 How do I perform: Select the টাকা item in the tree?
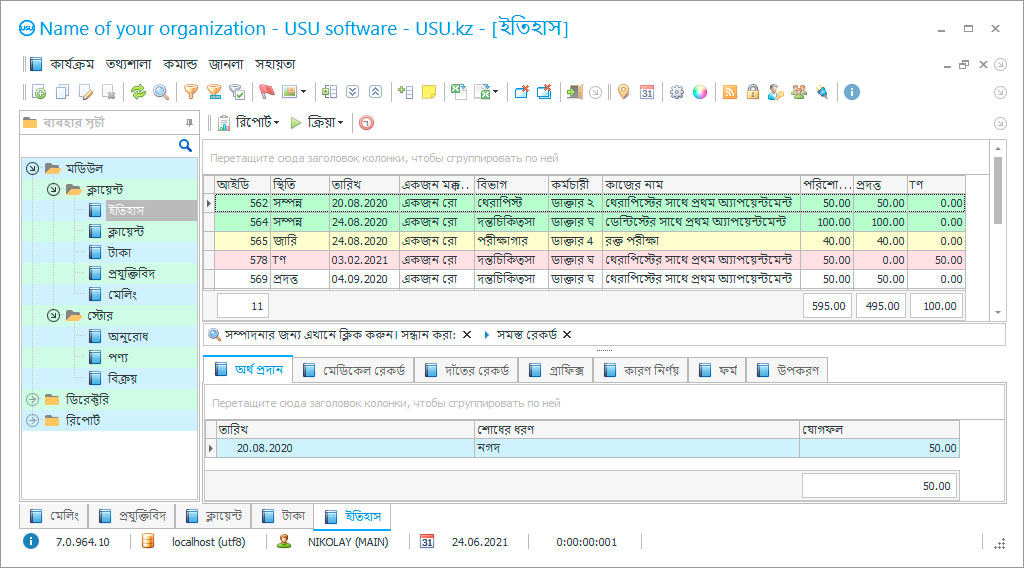[x=119, y=252]
